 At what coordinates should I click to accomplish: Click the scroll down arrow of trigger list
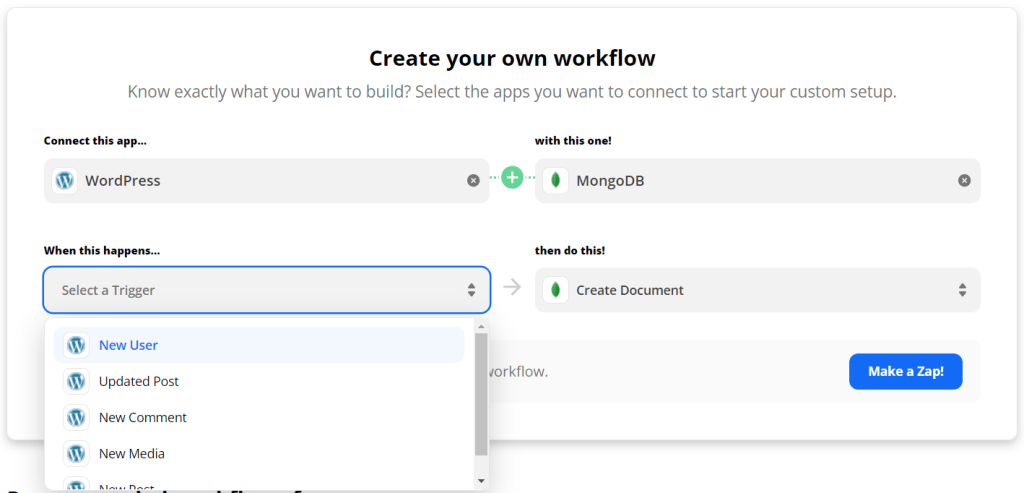pos(481,481)
